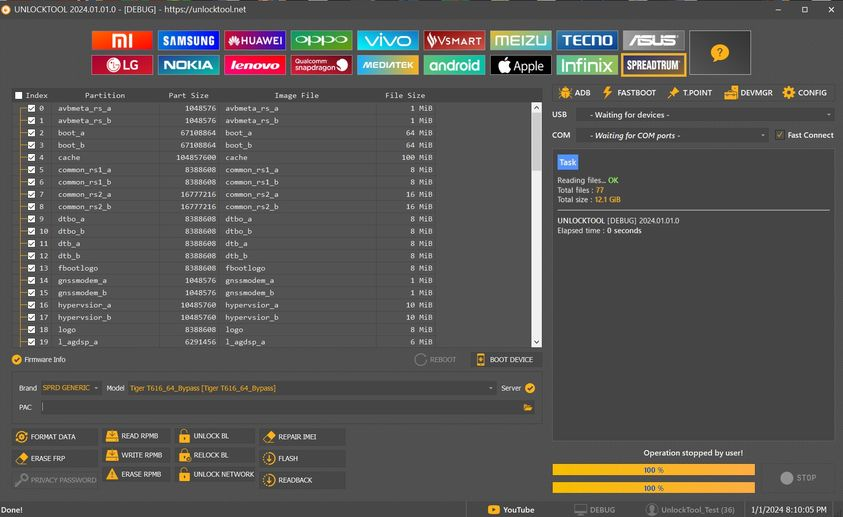This screenshot has width=843, height=517.
Task: Open the YouTube link in status bar
Action: tap(510, 509)
